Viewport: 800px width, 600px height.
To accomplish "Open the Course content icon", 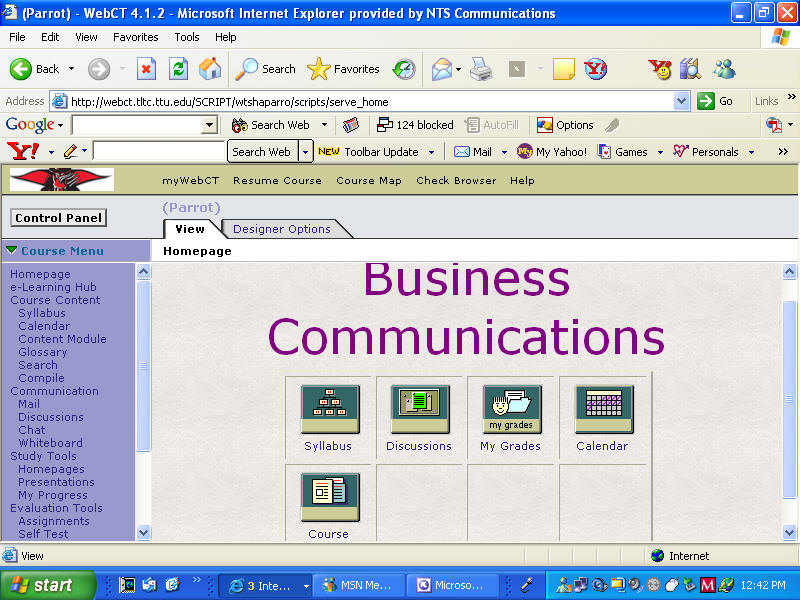I will (x=330, y=497).
